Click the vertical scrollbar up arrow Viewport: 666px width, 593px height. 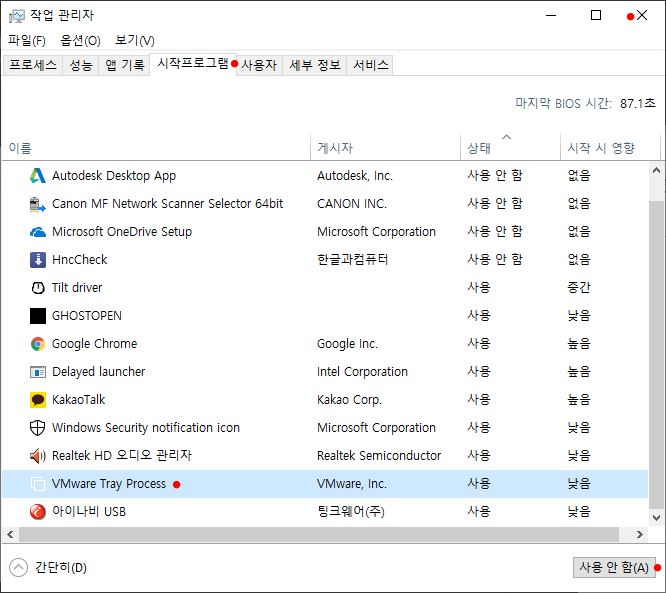tap(656, 170)
